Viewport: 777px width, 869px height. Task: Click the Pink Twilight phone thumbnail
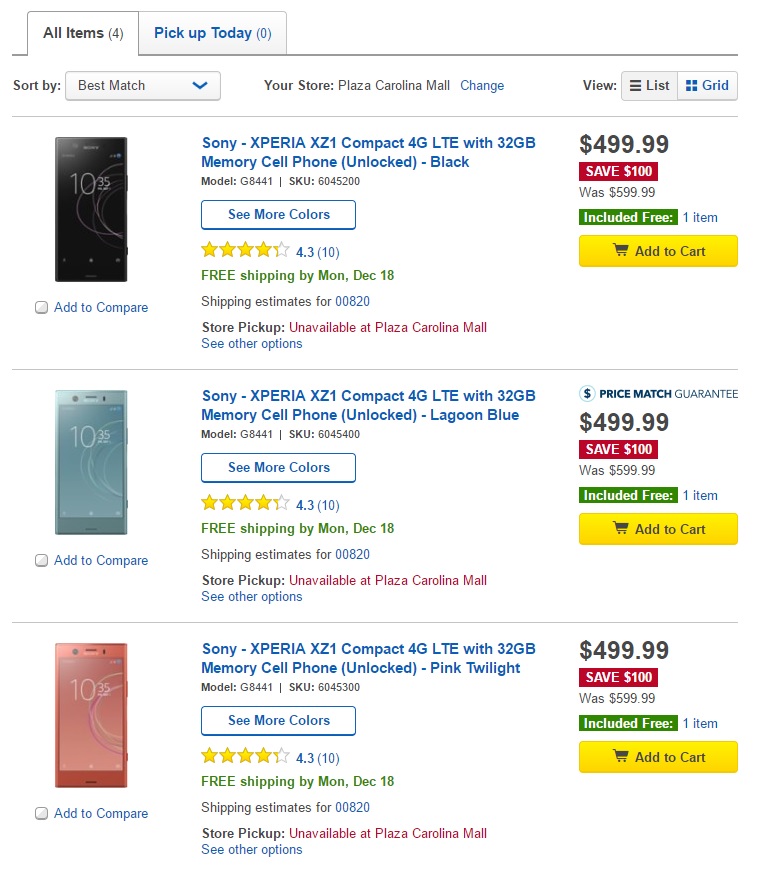click(x=91, y=715)
